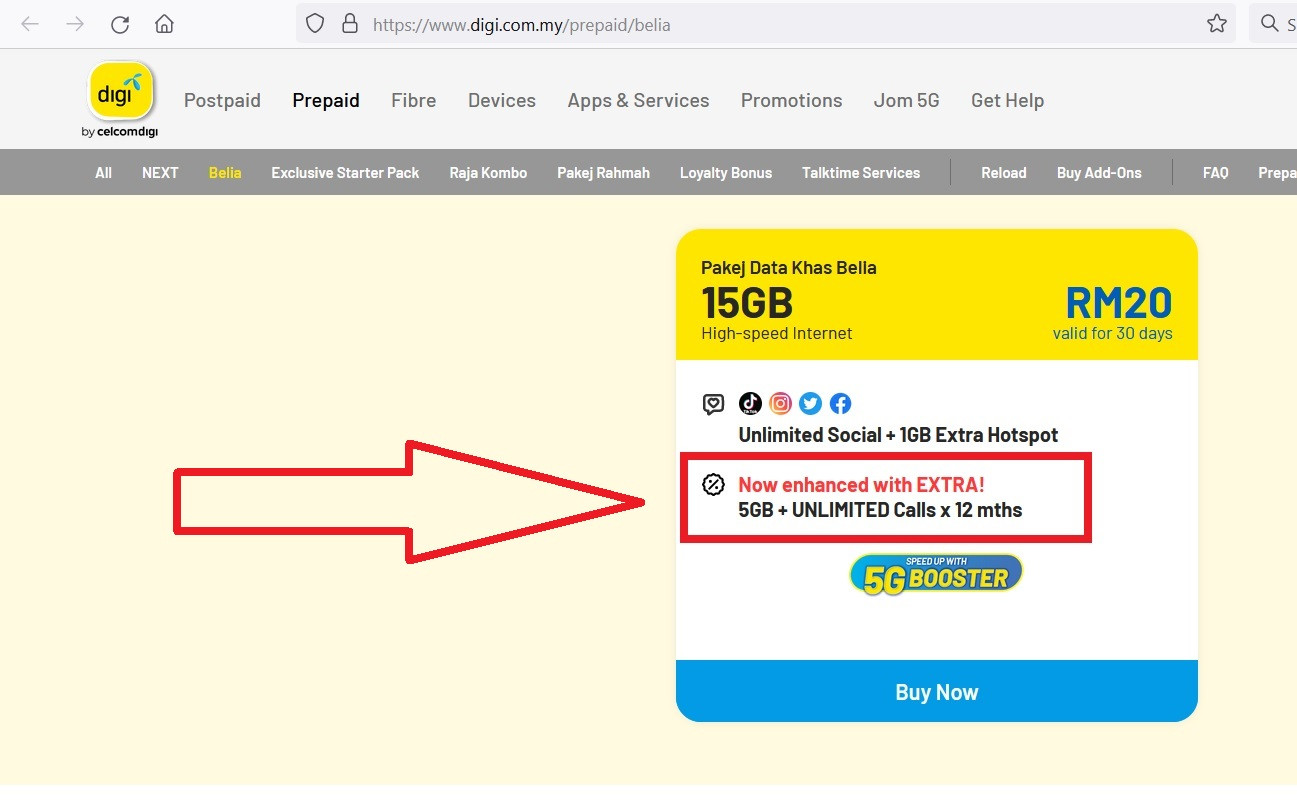The height and width of the screenshot is (810, 1297).
Task: Open the Buy Add-Ons link
Action: (1099, 173)
